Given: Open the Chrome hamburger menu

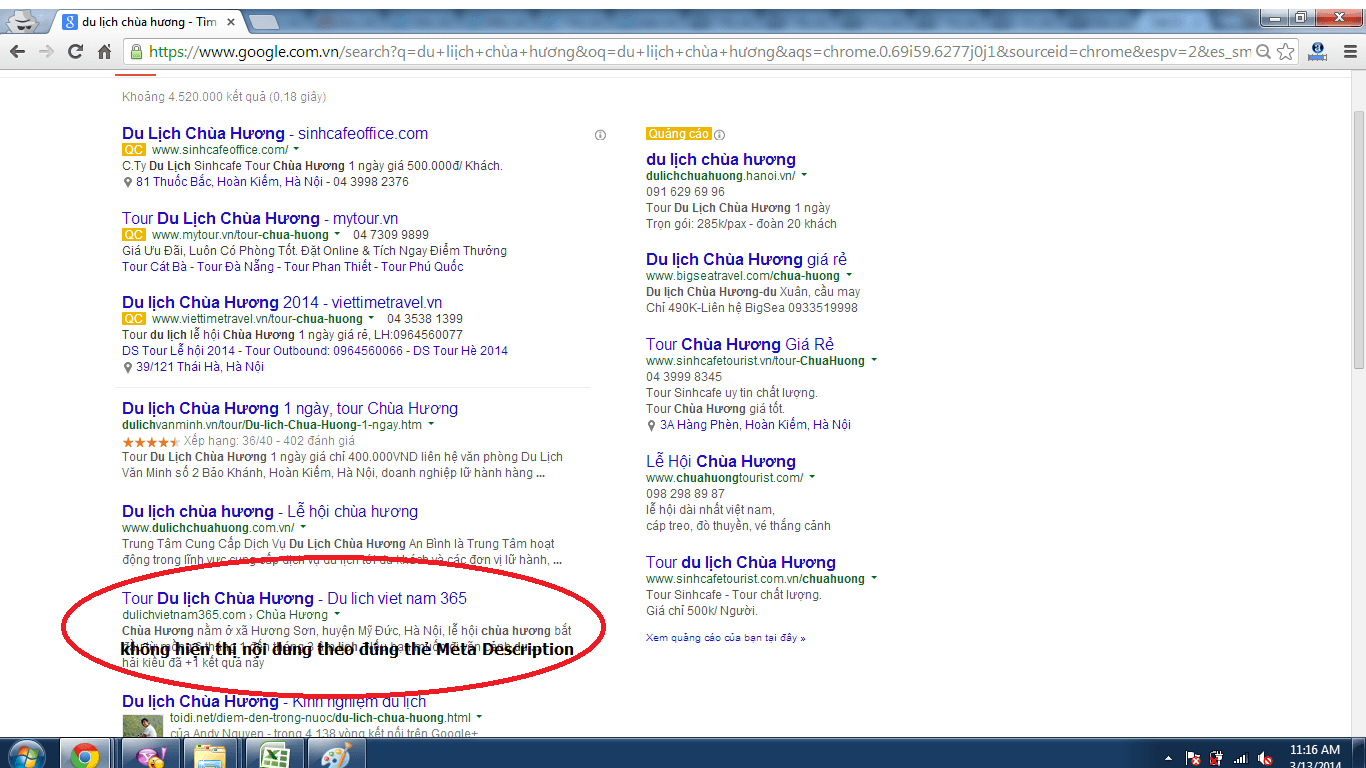Looking at the screenshot, I should [x=1350, y=52].
